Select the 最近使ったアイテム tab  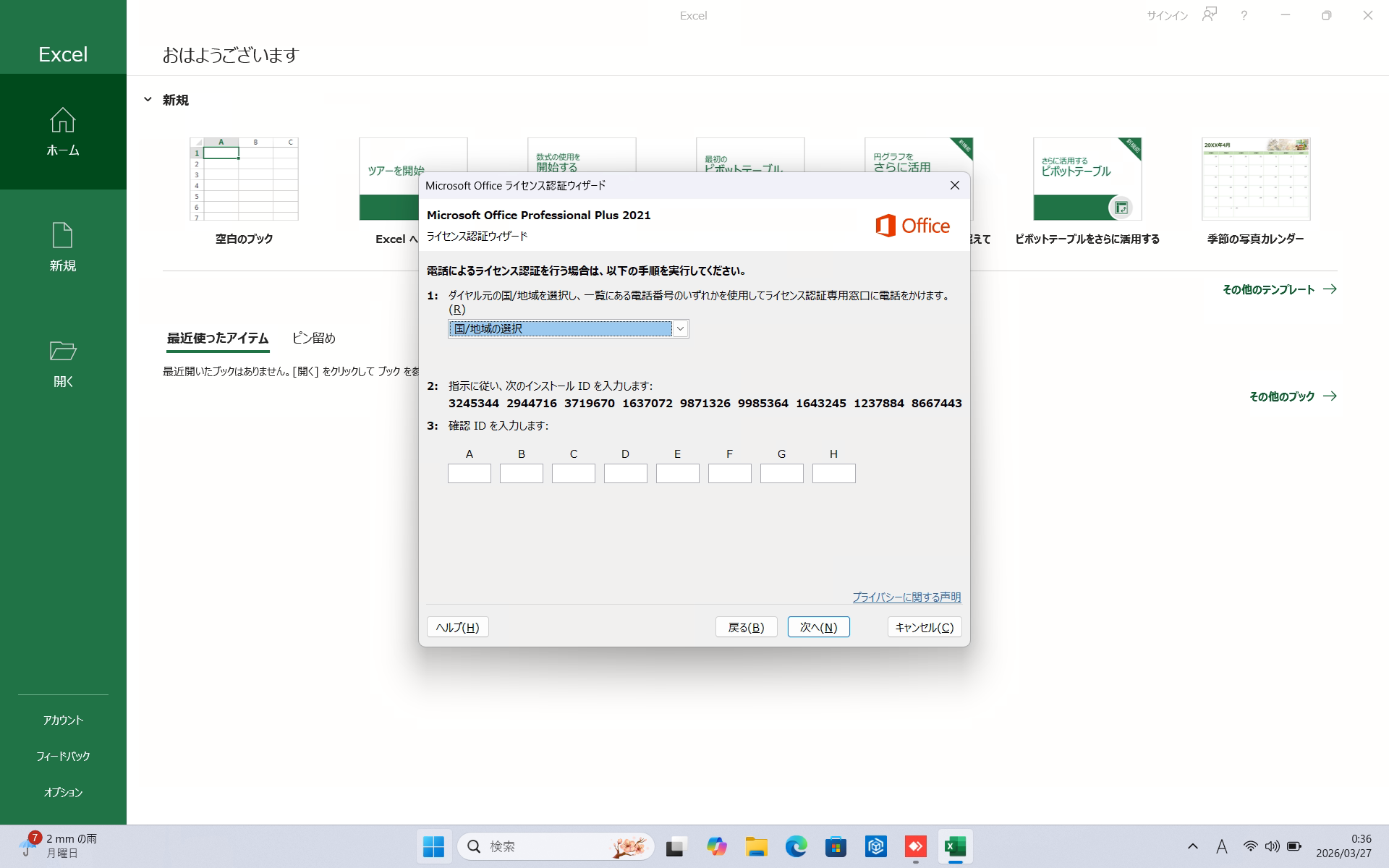[218, 338]
